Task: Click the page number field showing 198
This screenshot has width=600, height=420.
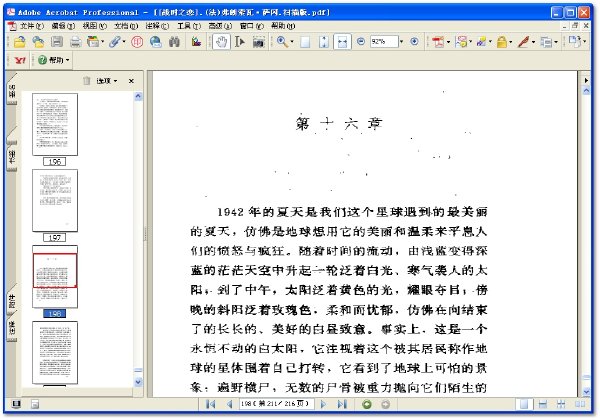Action: click(276, 404)
